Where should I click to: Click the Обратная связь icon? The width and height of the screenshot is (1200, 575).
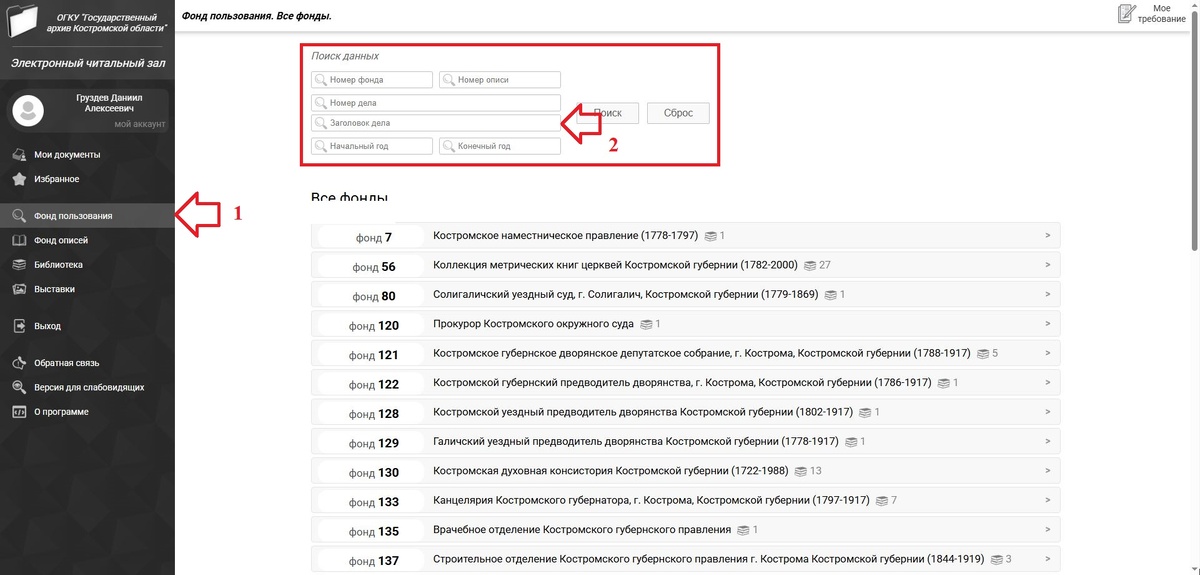18,363
